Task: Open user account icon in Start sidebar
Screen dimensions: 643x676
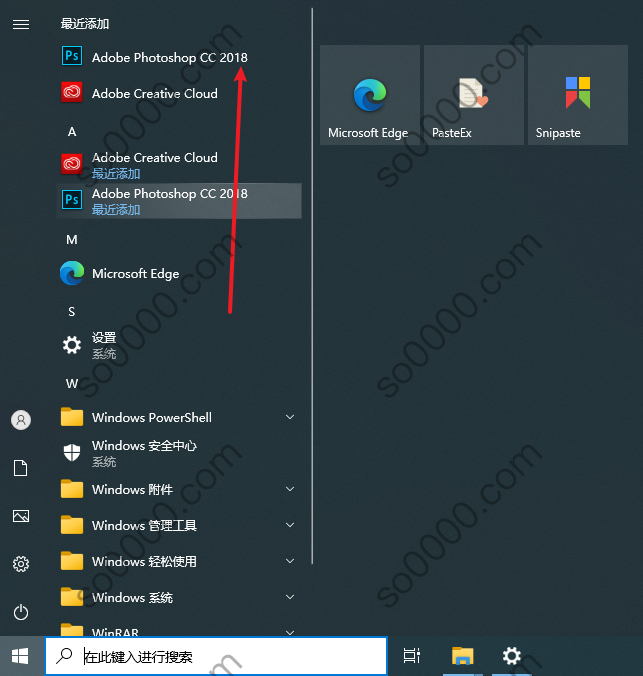Action: tap(21, 420)
